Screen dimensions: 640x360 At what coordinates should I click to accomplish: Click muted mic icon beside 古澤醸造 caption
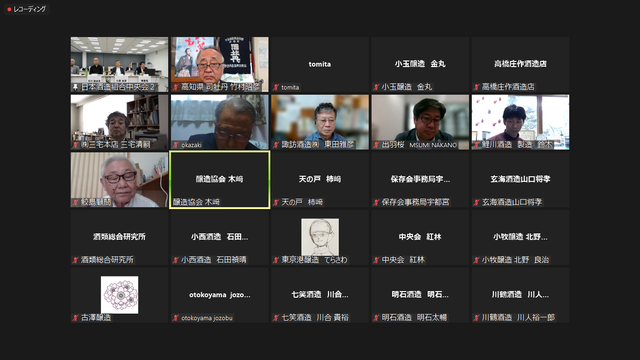pyautogui.click(x=76, y=318)
